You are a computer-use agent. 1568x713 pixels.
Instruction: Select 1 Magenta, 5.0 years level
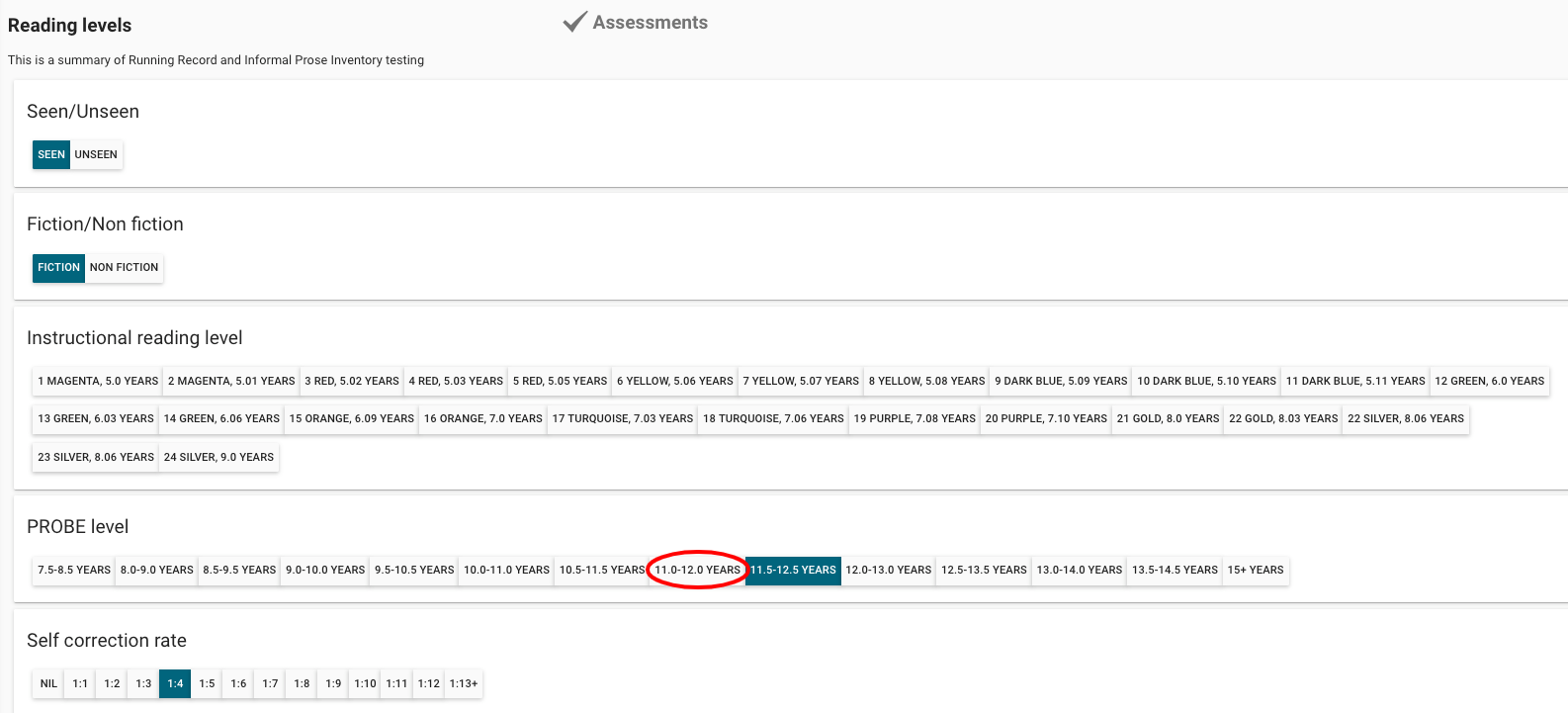point(98,381)
